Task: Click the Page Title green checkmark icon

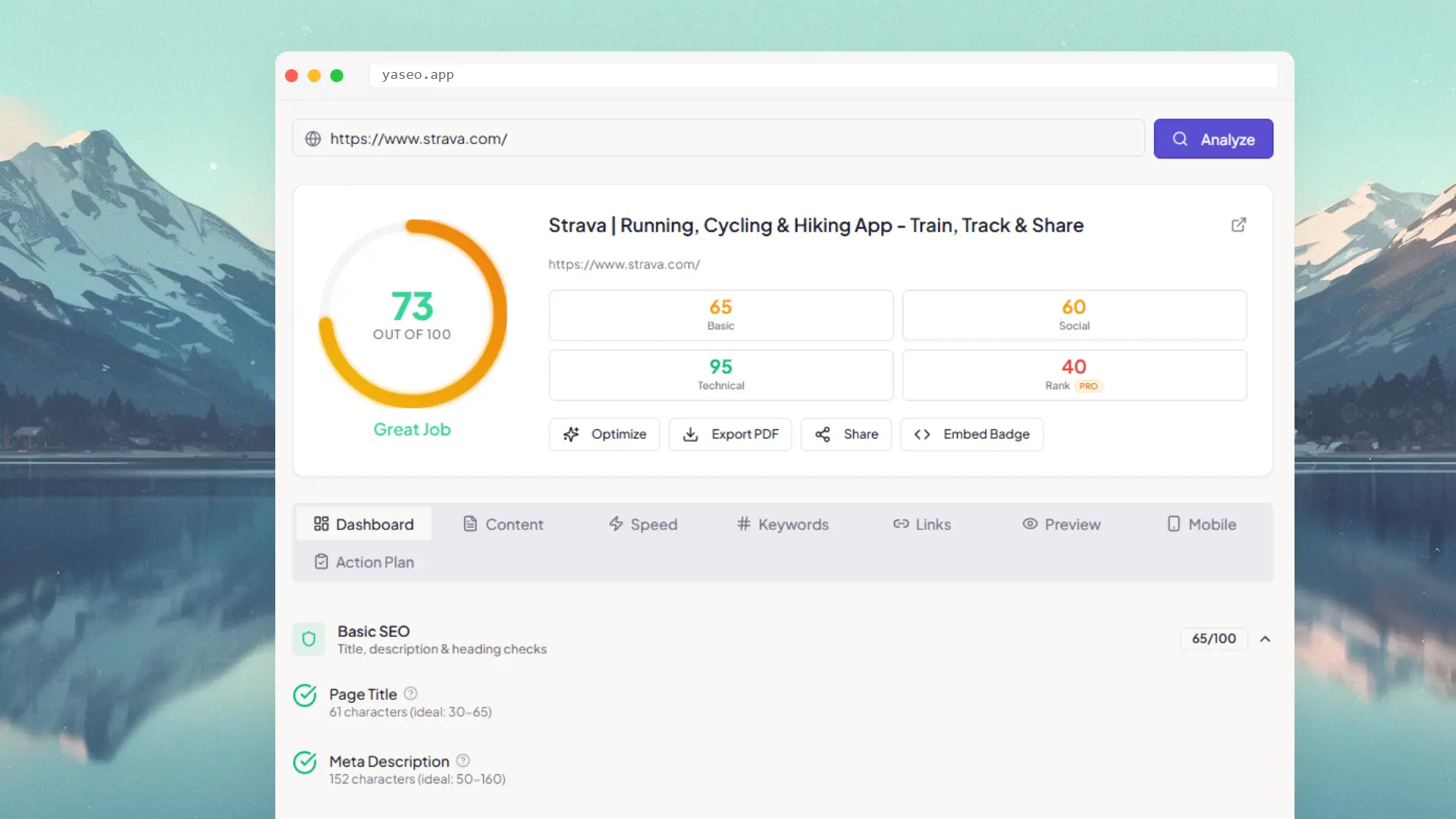Action: click(305, 695)
